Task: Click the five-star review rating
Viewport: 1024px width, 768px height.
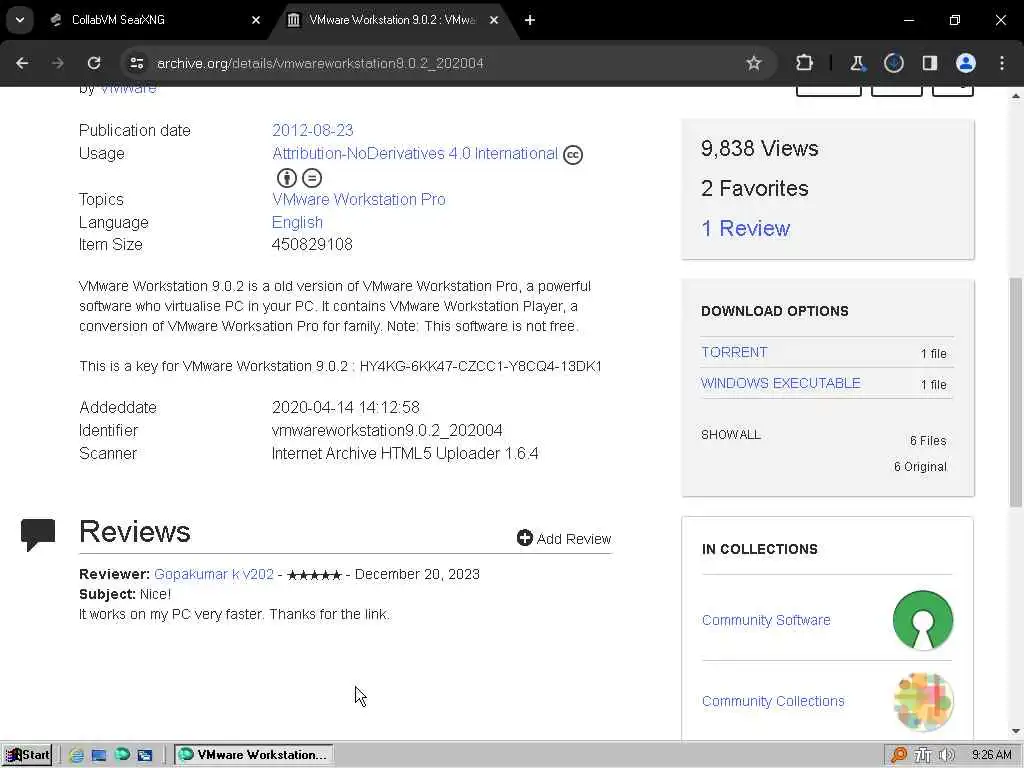Action: (314, 575)
